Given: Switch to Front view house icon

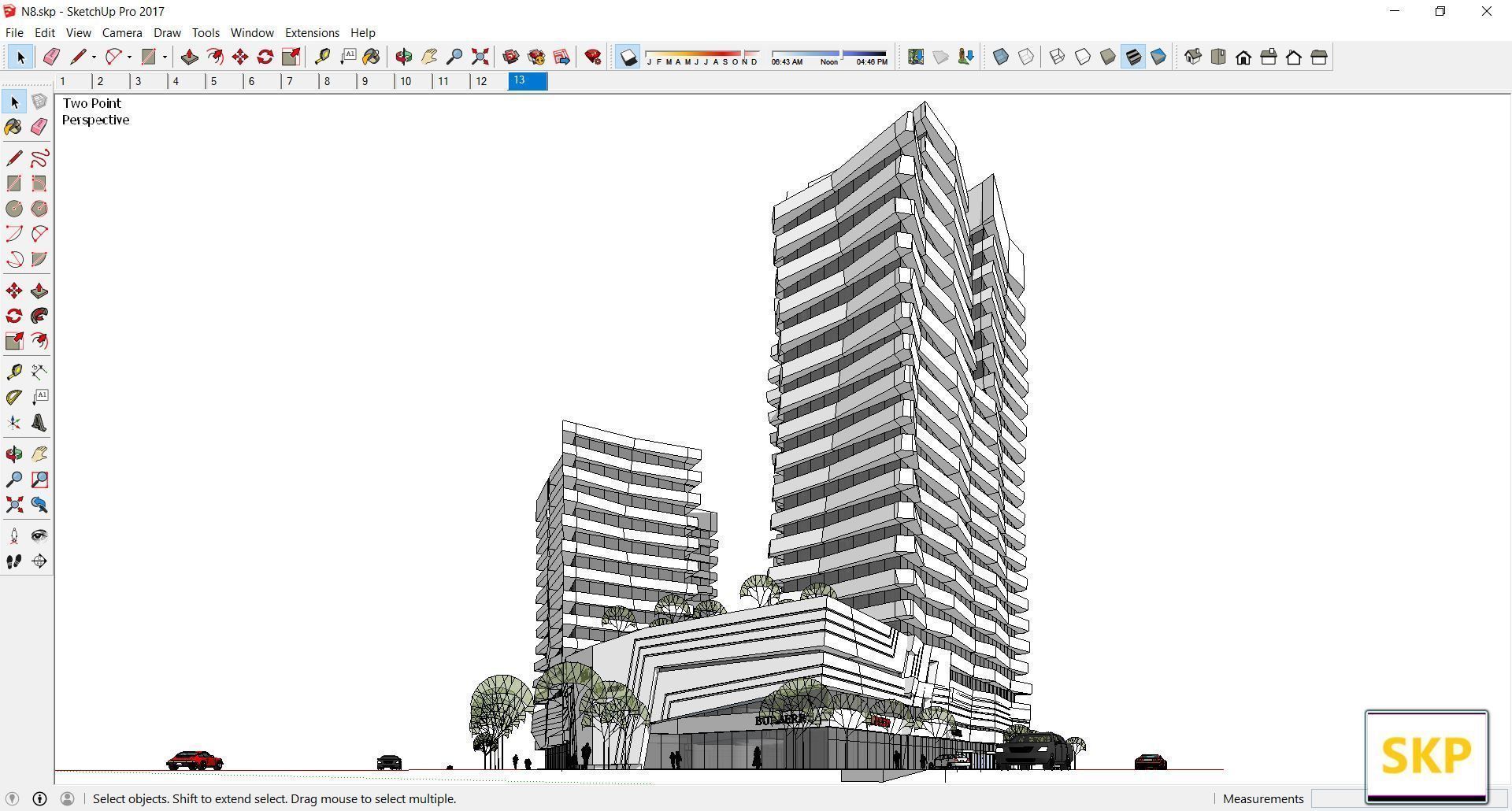Looking at the screenshot, I should pyautogui.click(x=1243, y=57).
